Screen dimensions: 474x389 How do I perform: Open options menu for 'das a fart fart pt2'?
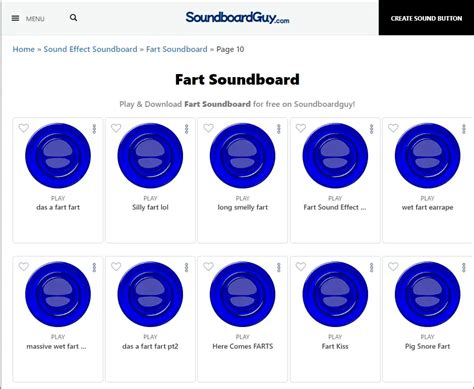click(187, 267)
